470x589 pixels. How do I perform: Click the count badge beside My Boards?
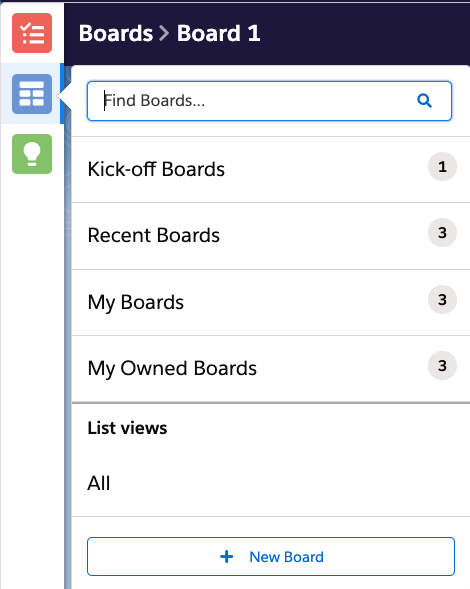pos(442,300)
